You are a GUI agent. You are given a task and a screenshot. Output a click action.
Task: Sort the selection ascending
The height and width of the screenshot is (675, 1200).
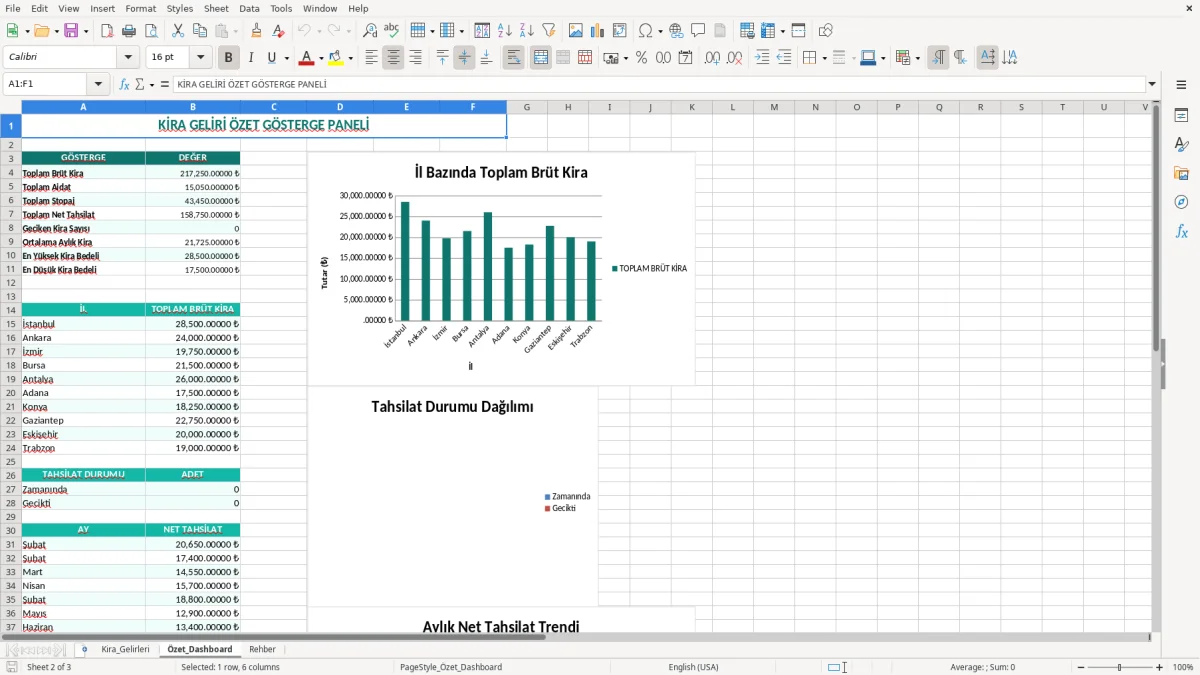tap(505, 31)
